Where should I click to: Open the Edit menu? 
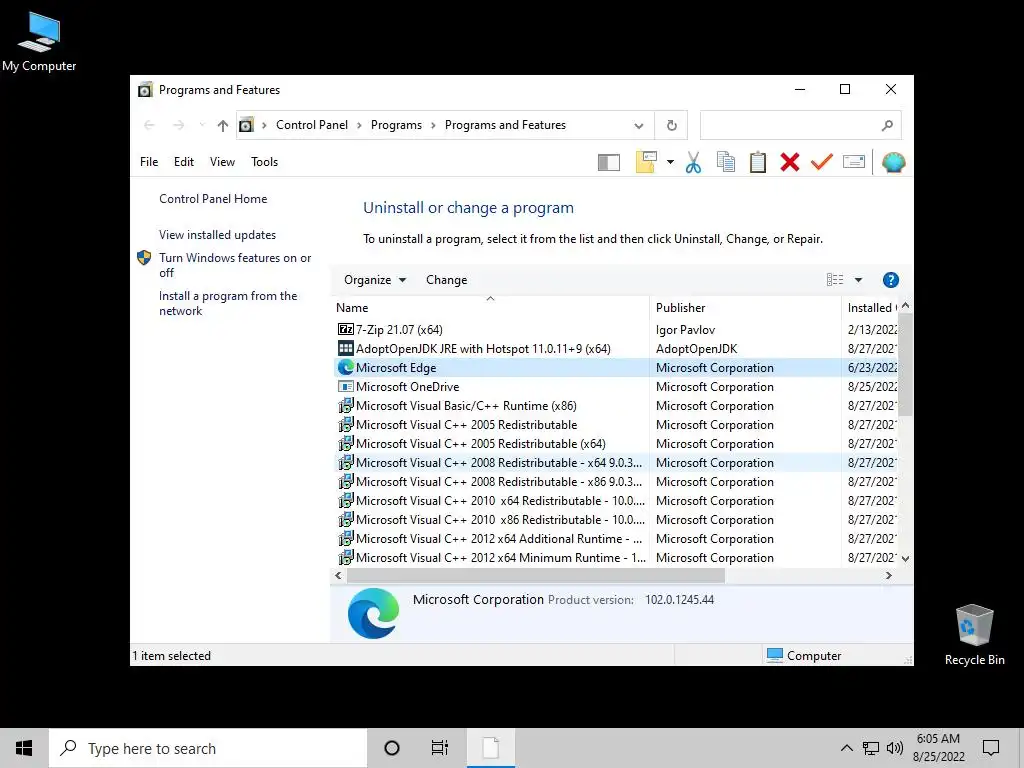click(184, 162)
